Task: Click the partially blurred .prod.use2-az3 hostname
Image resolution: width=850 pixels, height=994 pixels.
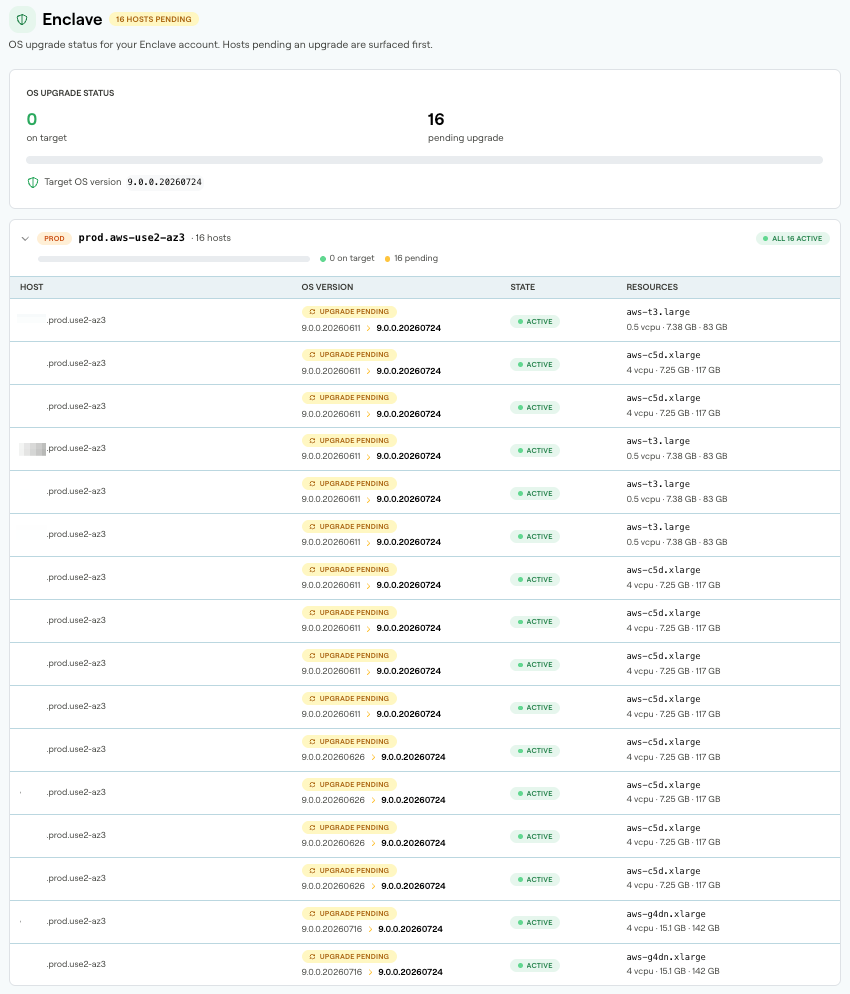Action: click(63, 448)
